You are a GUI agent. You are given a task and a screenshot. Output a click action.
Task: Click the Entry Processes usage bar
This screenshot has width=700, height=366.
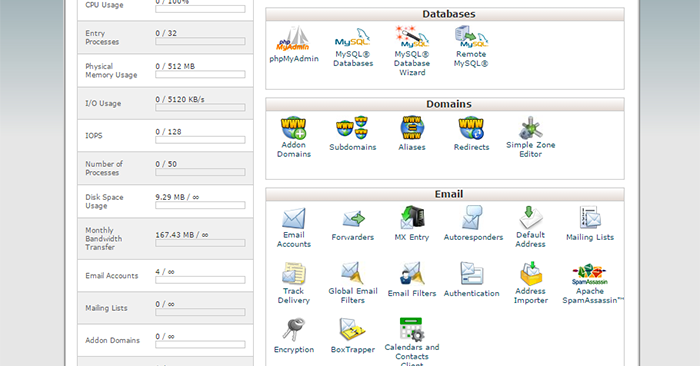pos(200,42)
